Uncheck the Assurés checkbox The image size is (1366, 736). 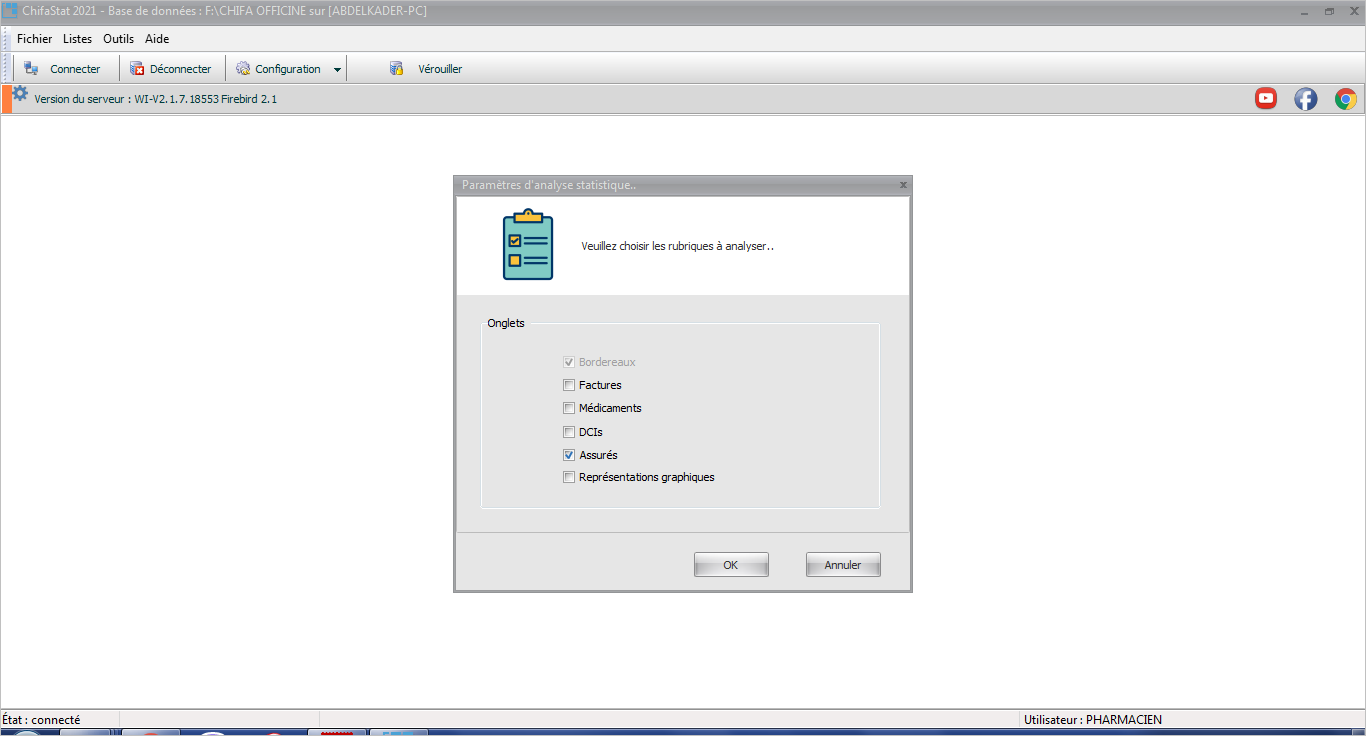point(569,455)
